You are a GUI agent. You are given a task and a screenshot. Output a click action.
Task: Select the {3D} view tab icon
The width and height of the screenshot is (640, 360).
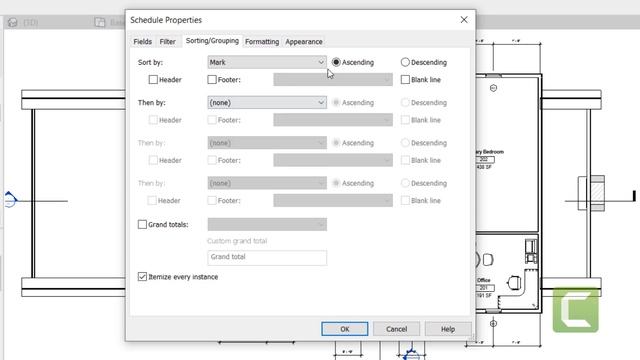(x=13, y=22)
